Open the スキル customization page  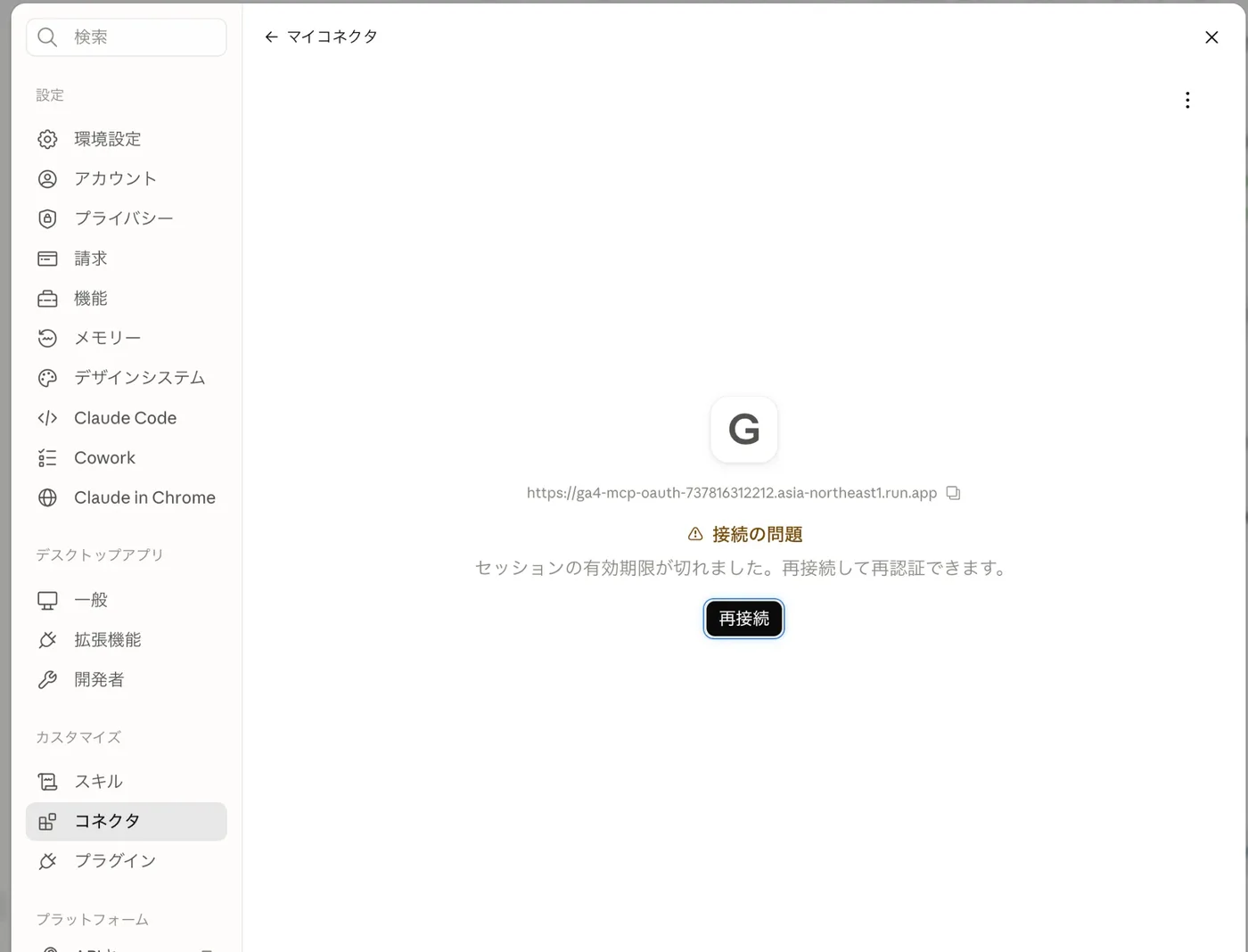click(x=127, y=782)
